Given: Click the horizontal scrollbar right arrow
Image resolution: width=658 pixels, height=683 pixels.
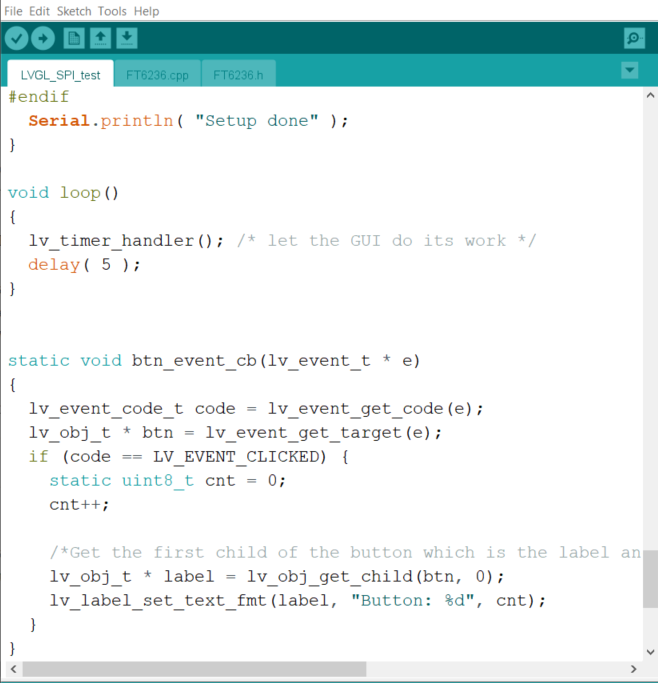Looking at the screenshot, I should [634, 669].
